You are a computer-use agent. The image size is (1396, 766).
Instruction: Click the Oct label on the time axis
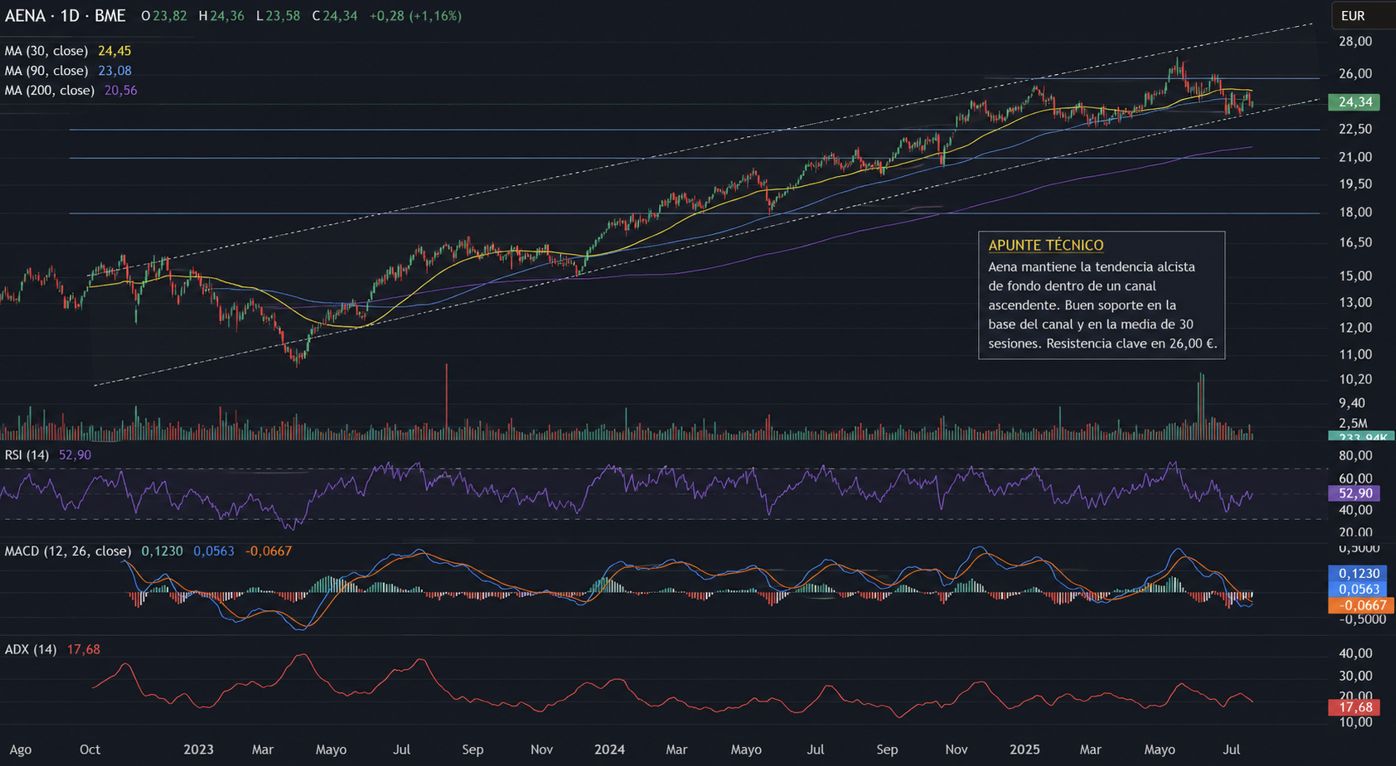point(90,750)
